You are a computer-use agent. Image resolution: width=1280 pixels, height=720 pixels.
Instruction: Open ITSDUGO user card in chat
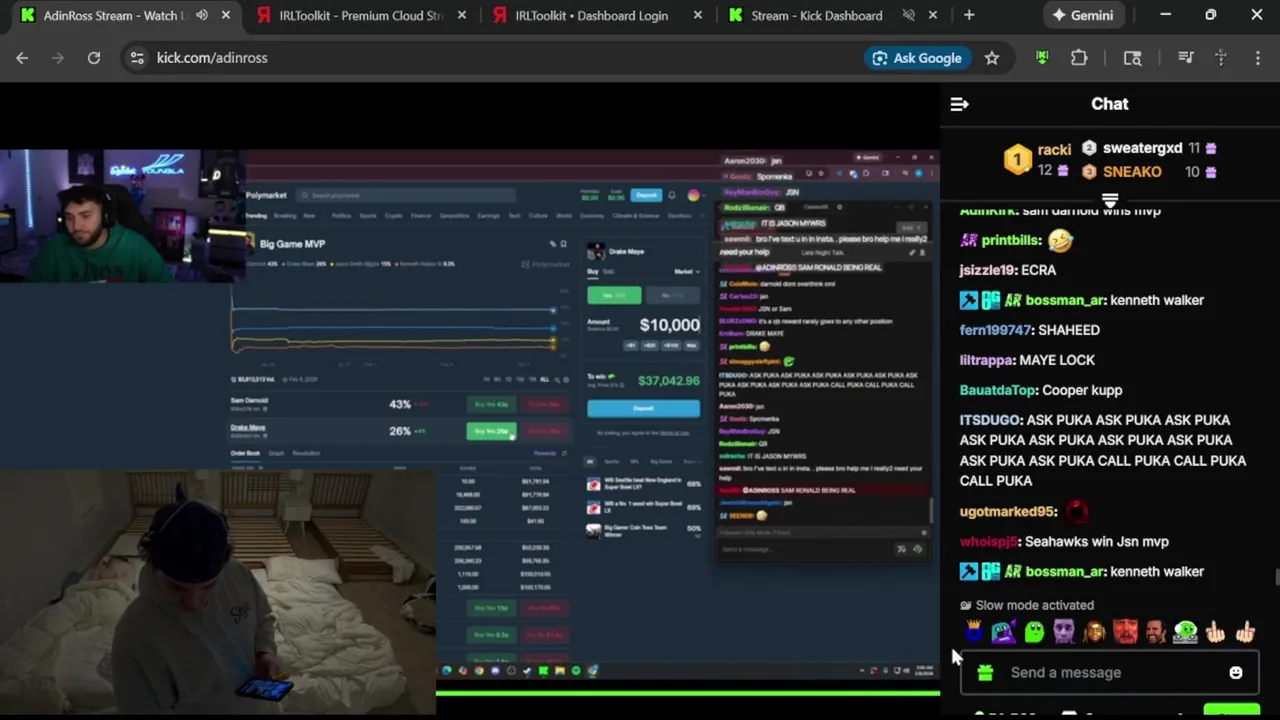coord(990,420)
